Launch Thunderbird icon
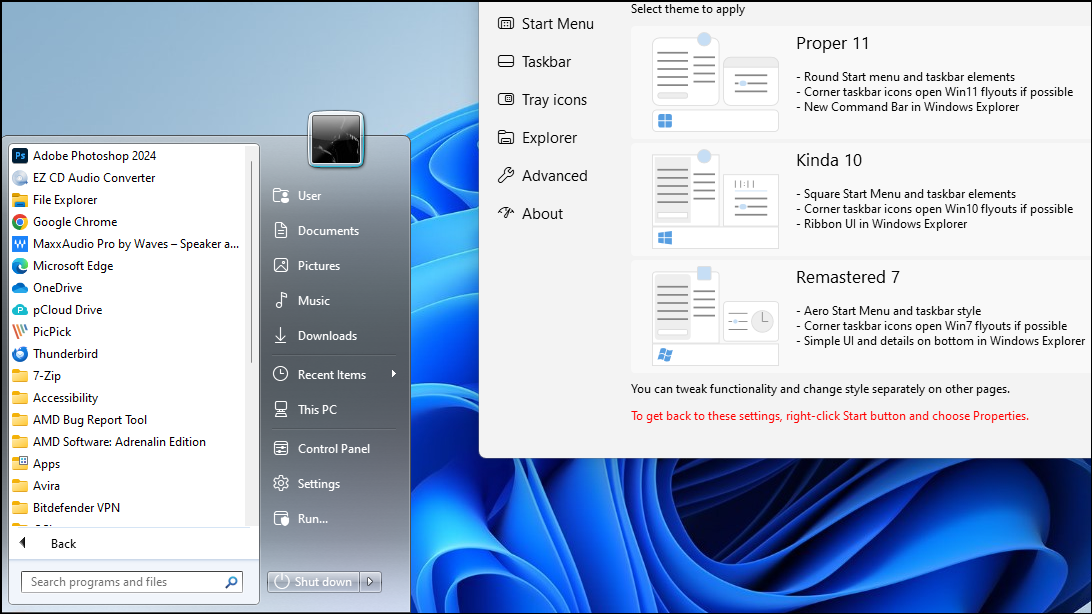 point(20,354)
